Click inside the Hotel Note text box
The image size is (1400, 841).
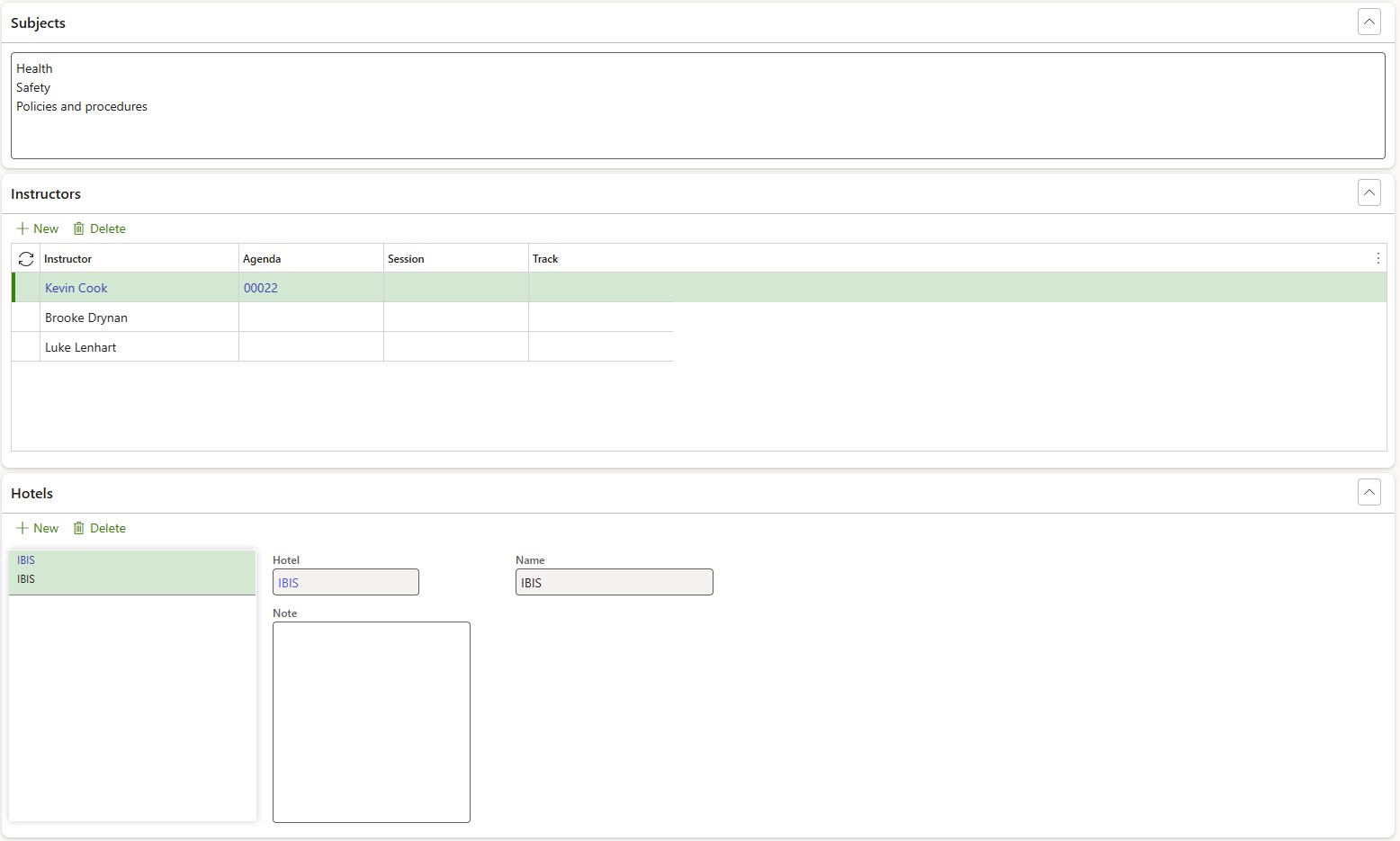371,721
